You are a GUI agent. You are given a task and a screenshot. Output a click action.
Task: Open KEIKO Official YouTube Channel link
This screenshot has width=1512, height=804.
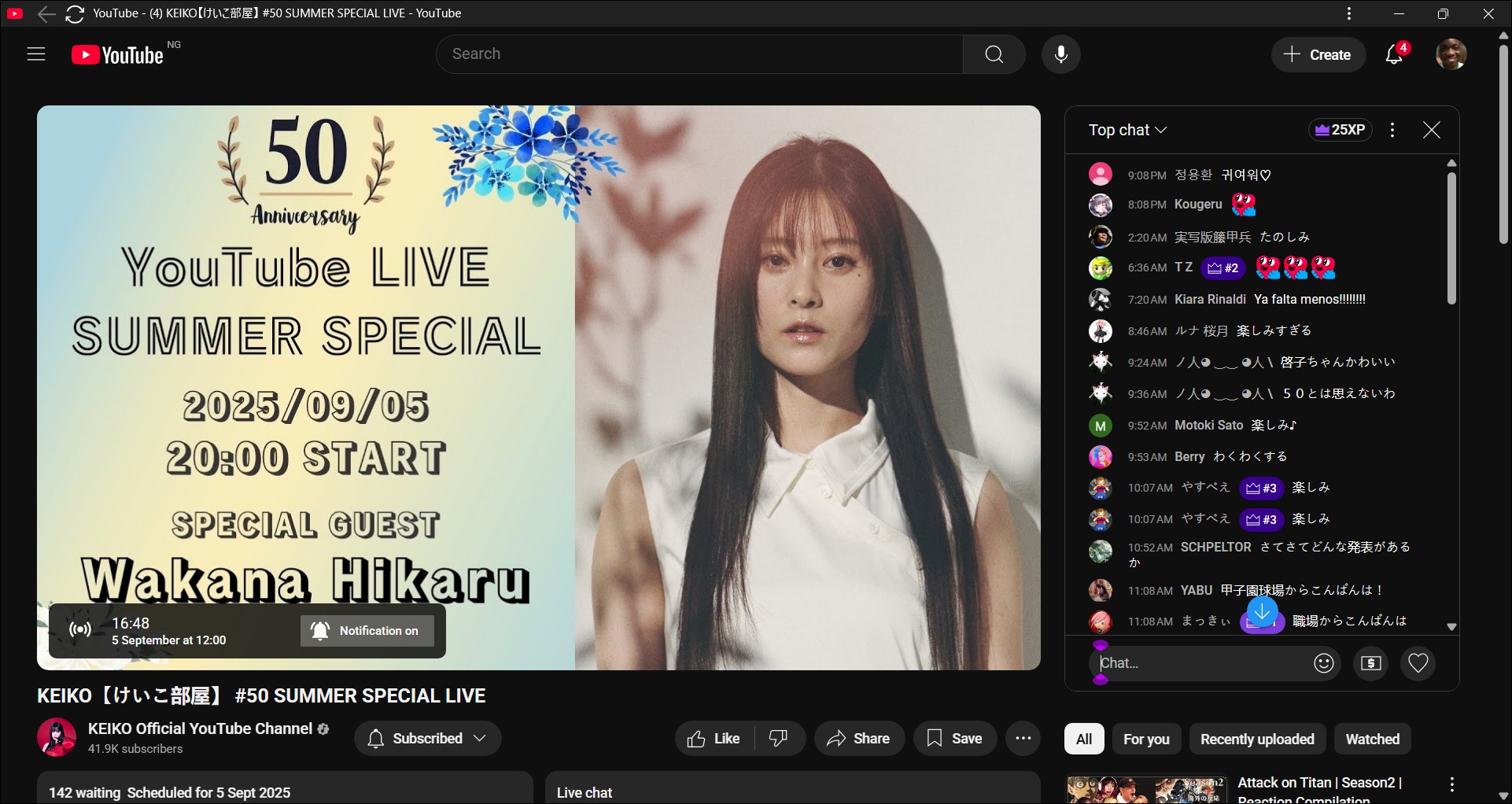[x=200, y=728]
